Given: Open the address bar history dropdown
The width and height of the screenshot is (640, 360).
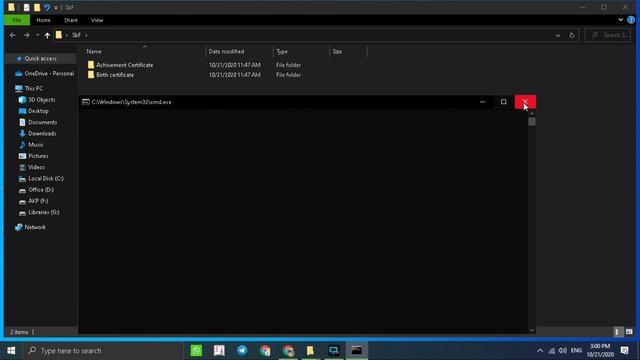Looking at the screenshot, I should pyautogui.click(x=558, y=36).
